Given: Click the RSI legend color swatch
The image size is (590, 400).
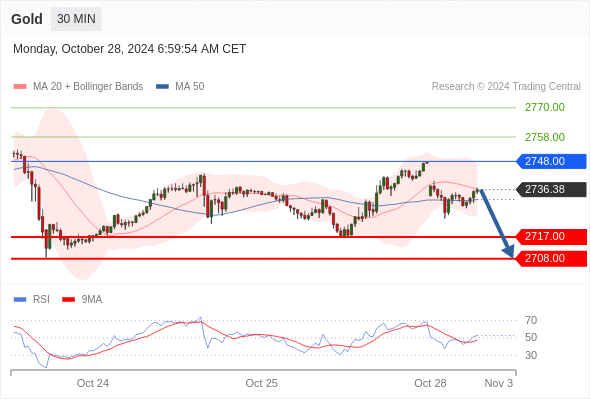Looking at the screenshot, I should [20, 300].
